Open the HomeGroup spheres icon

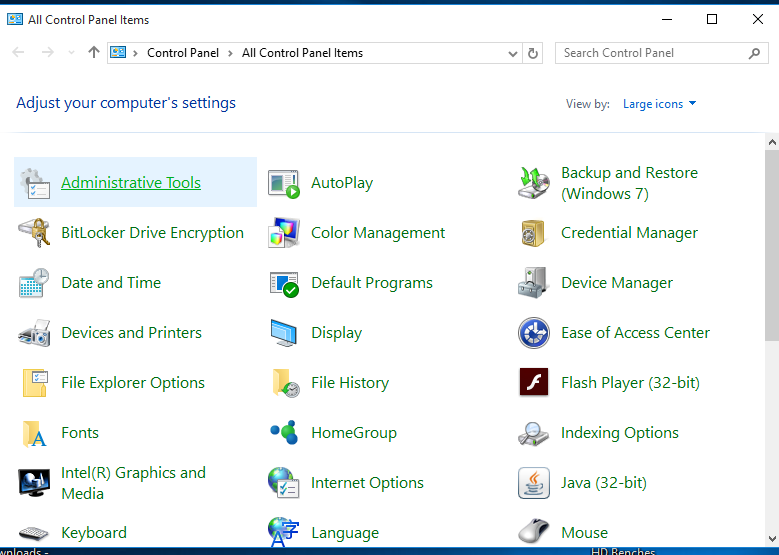(x=284, y=432)
